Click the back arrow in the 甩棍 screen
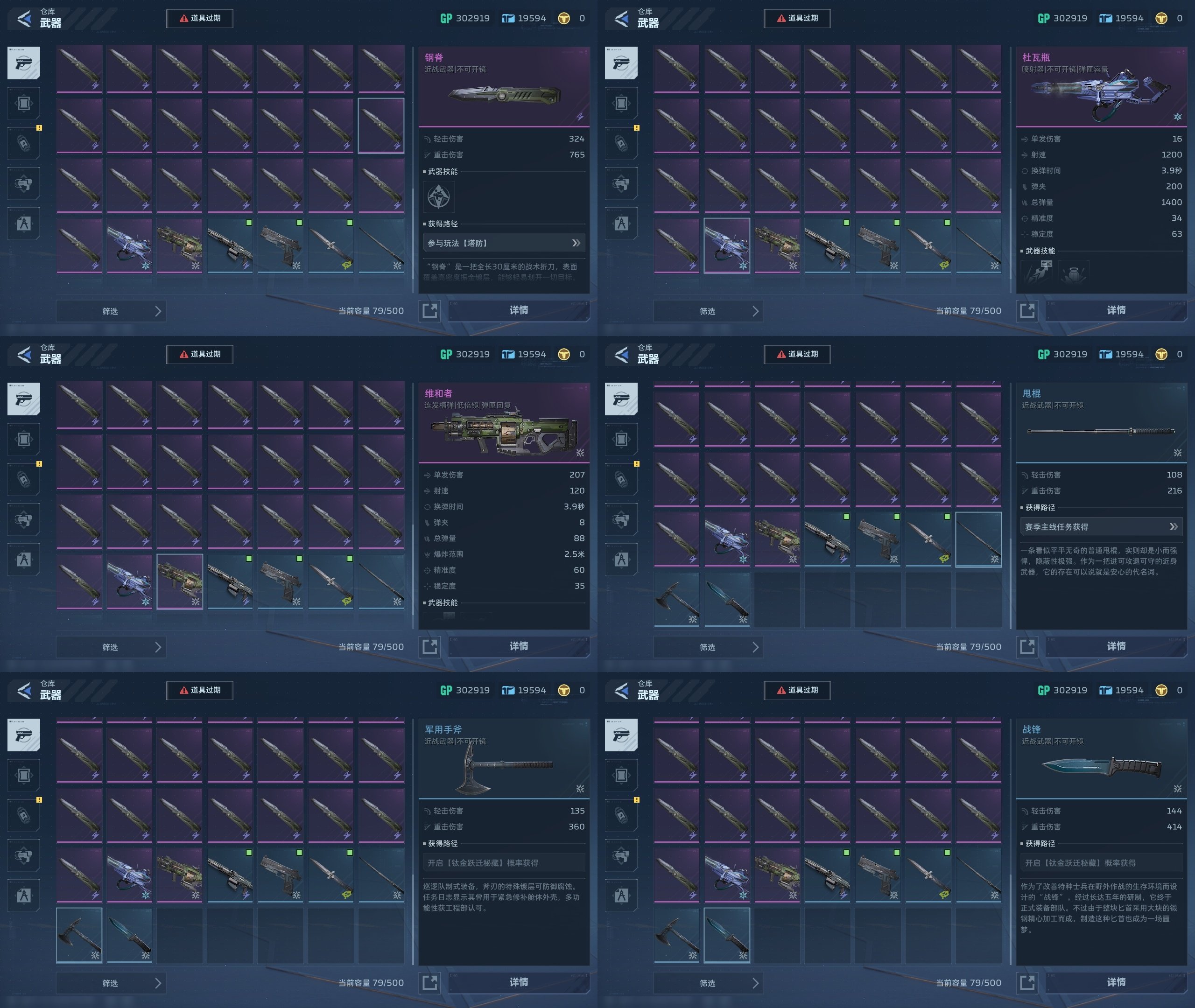This screenshot has height=1008, width=1195. click(621, 355)
